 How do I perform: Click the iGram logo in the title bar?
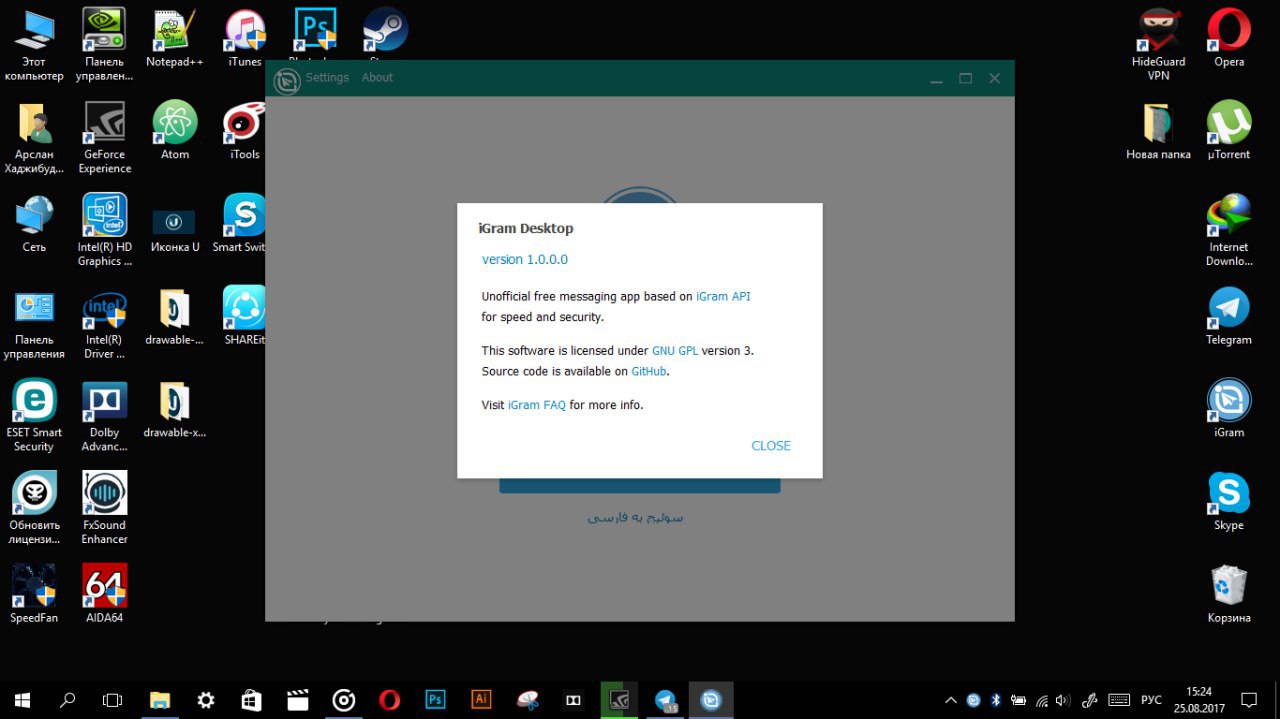click(x=287, y=81)
